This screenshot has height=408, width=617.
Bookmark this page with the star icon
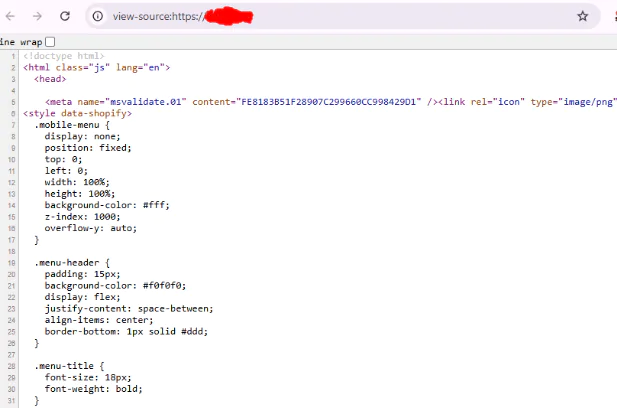tap(582, 16)
